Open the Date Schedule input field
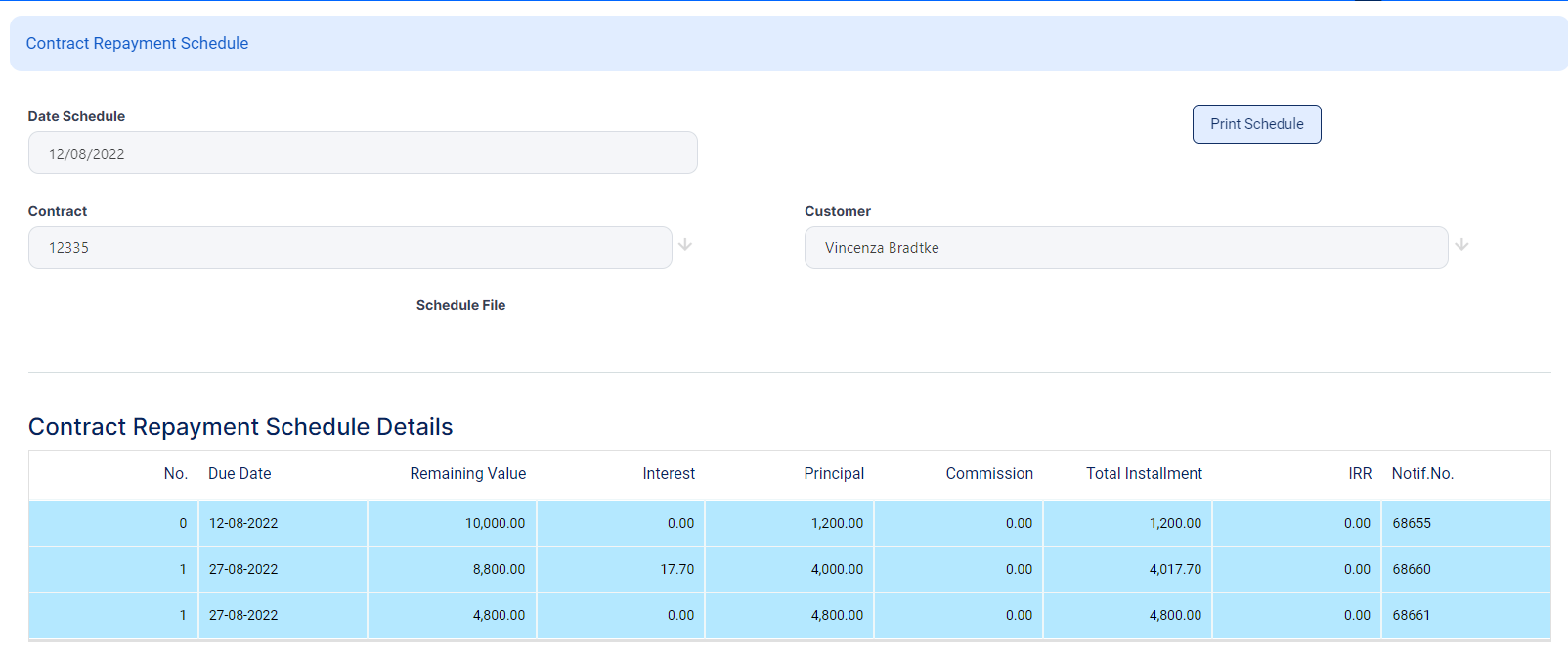 [362, 153]
